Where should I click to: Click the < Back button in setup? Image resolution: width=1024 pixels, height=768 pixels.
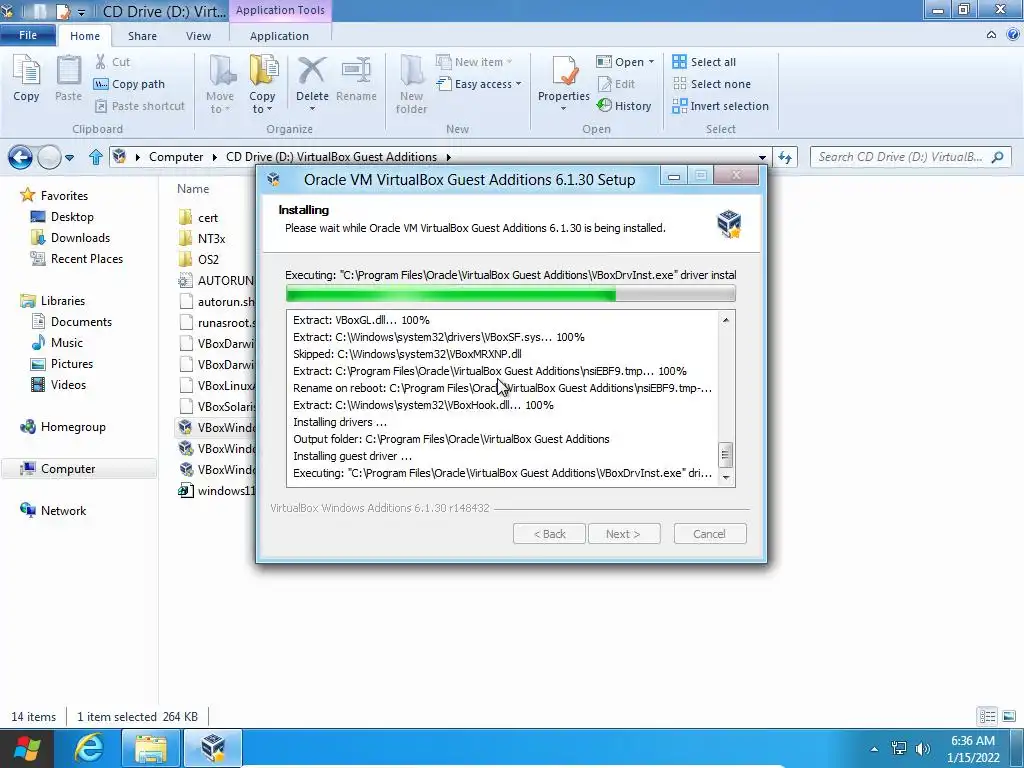pos(549,534)
